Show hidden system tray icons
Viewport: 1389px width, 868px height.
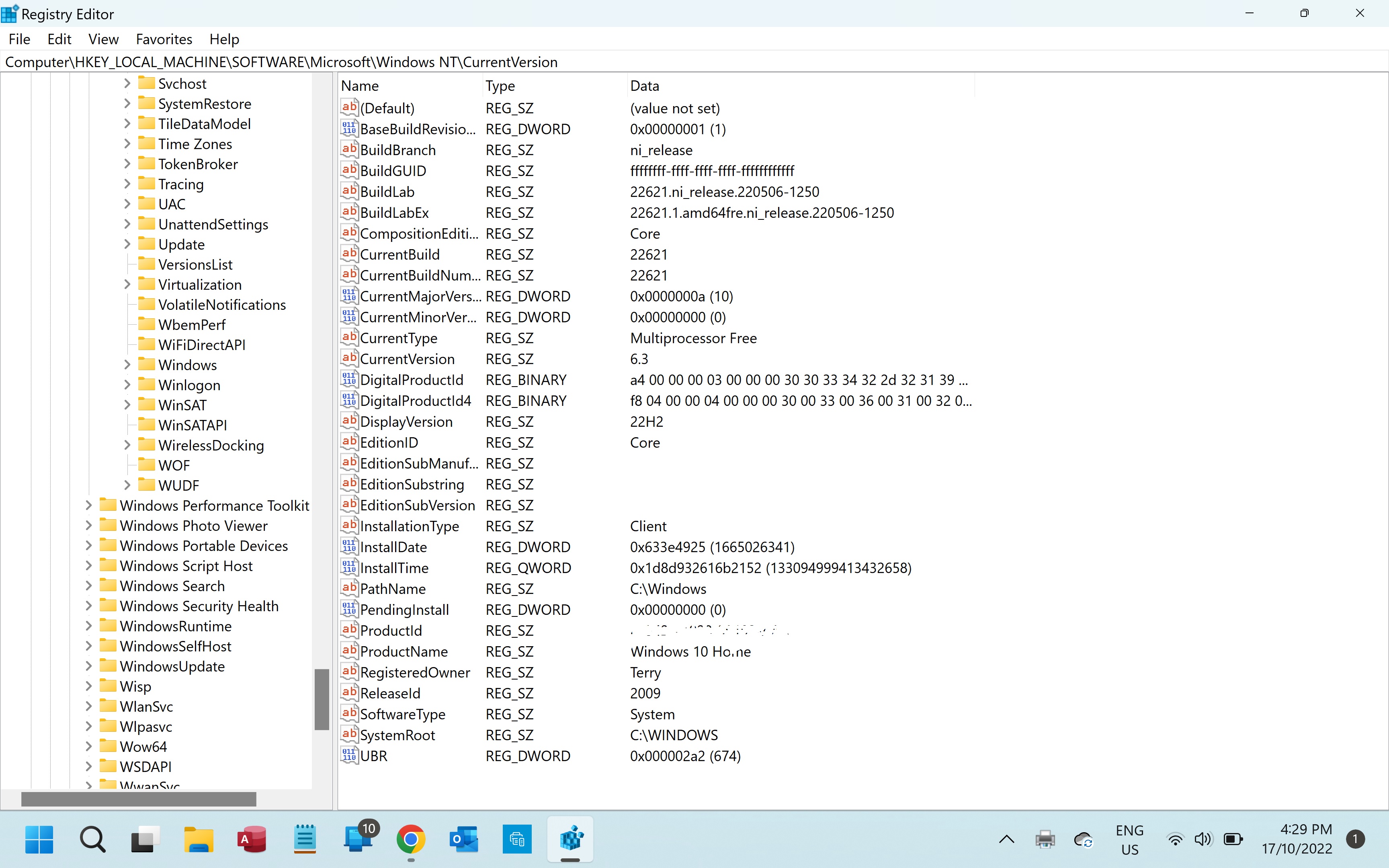[x=1007, y=840]
